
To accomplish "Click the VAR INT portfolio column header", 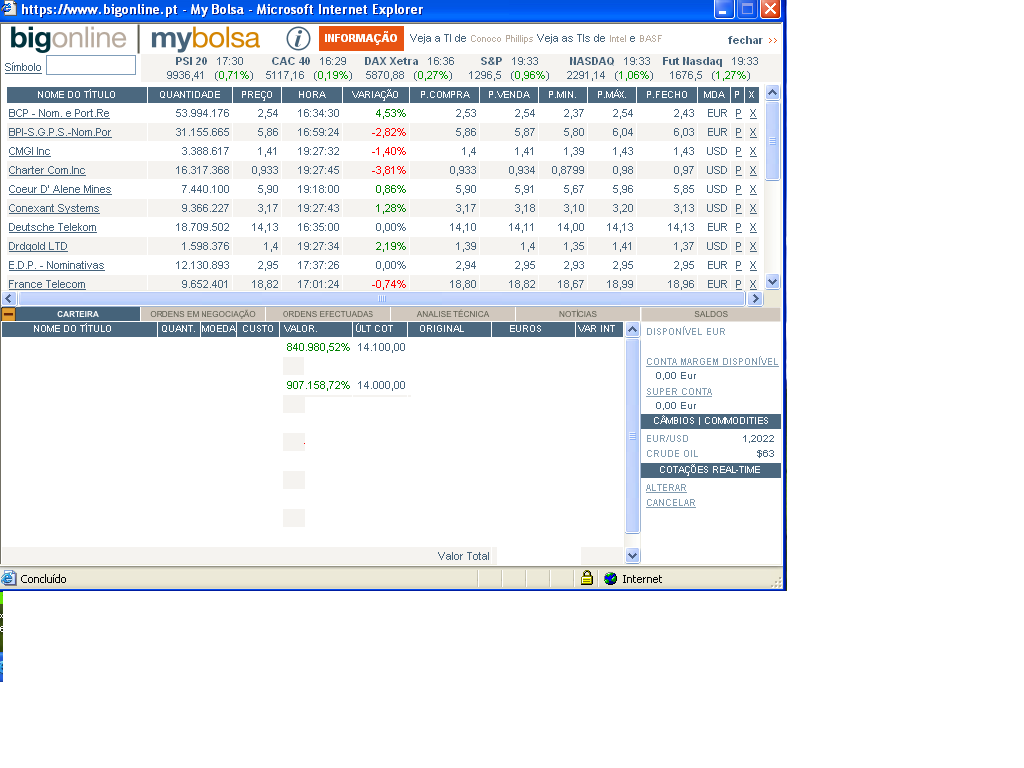I will (x=599, y=329).
